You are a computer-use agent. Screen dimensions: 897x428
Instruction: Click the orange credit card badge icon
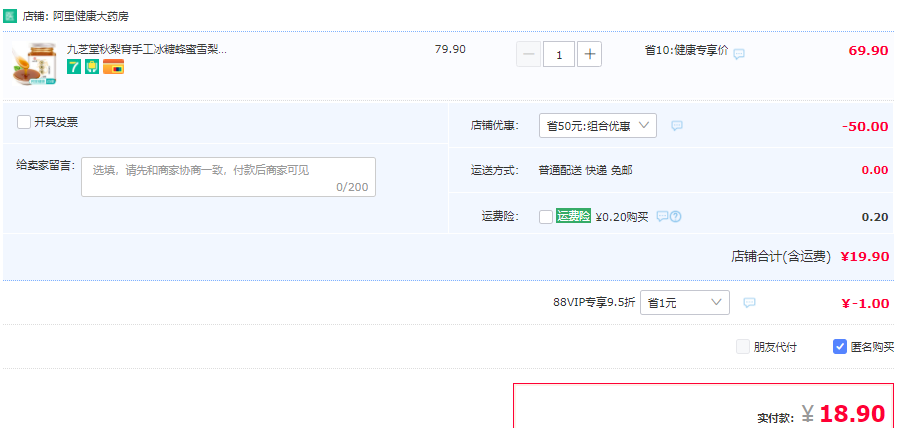113,67
